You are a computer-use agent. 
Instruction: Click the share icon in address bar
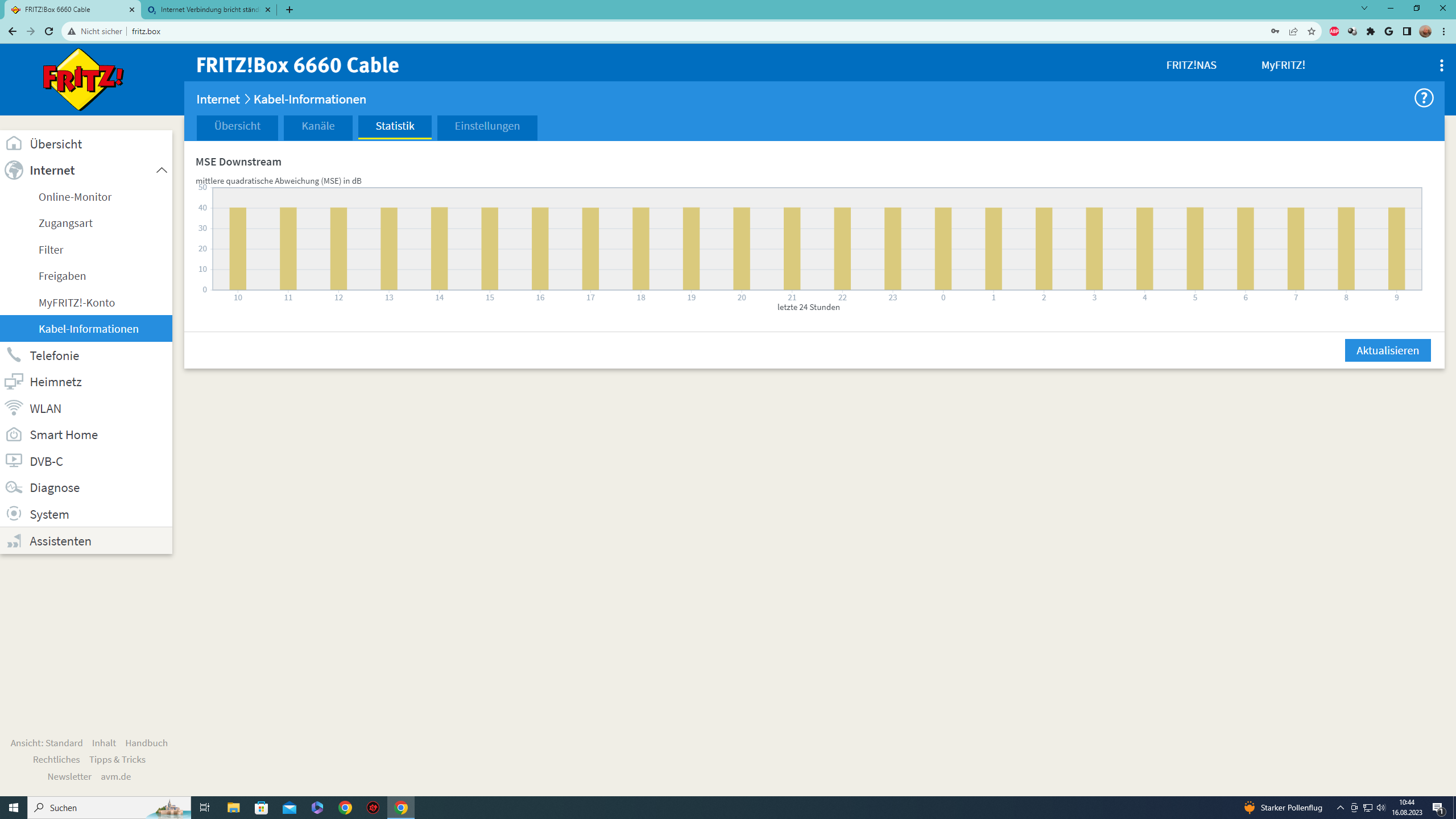tap(1293, 31)
